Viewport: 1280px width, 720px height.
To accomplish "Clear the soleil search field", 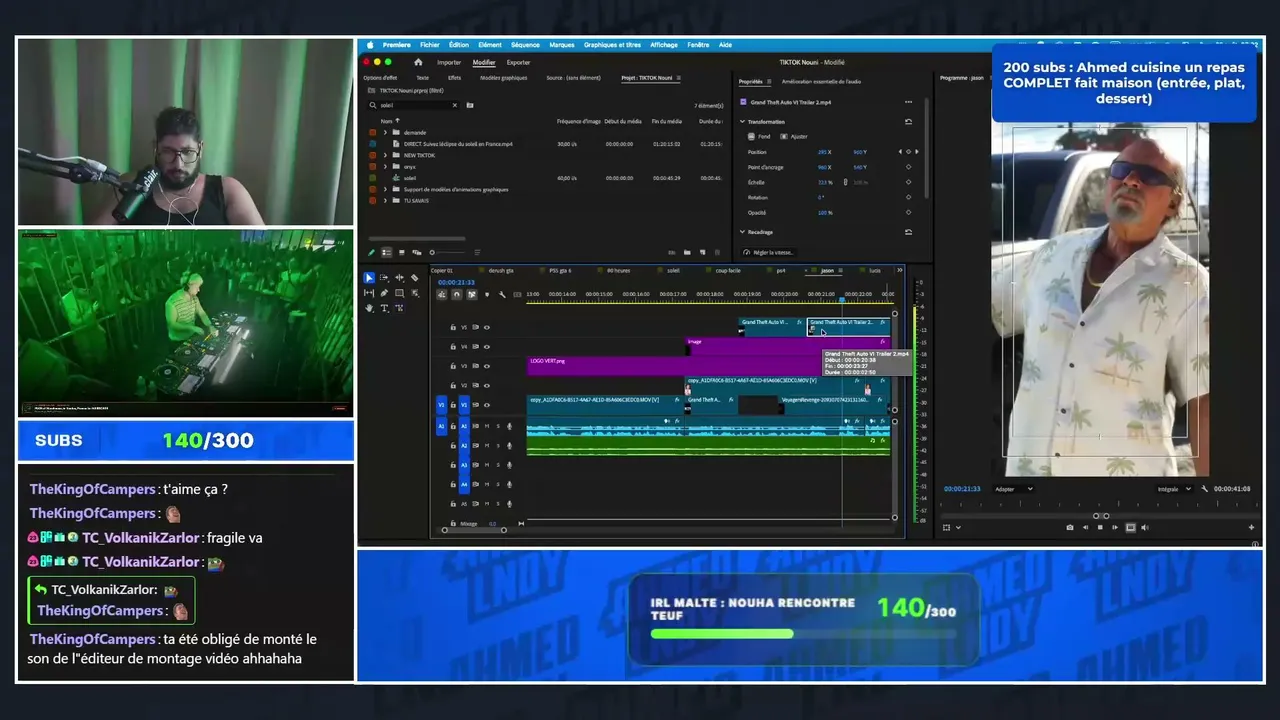I will coord(454,105).
